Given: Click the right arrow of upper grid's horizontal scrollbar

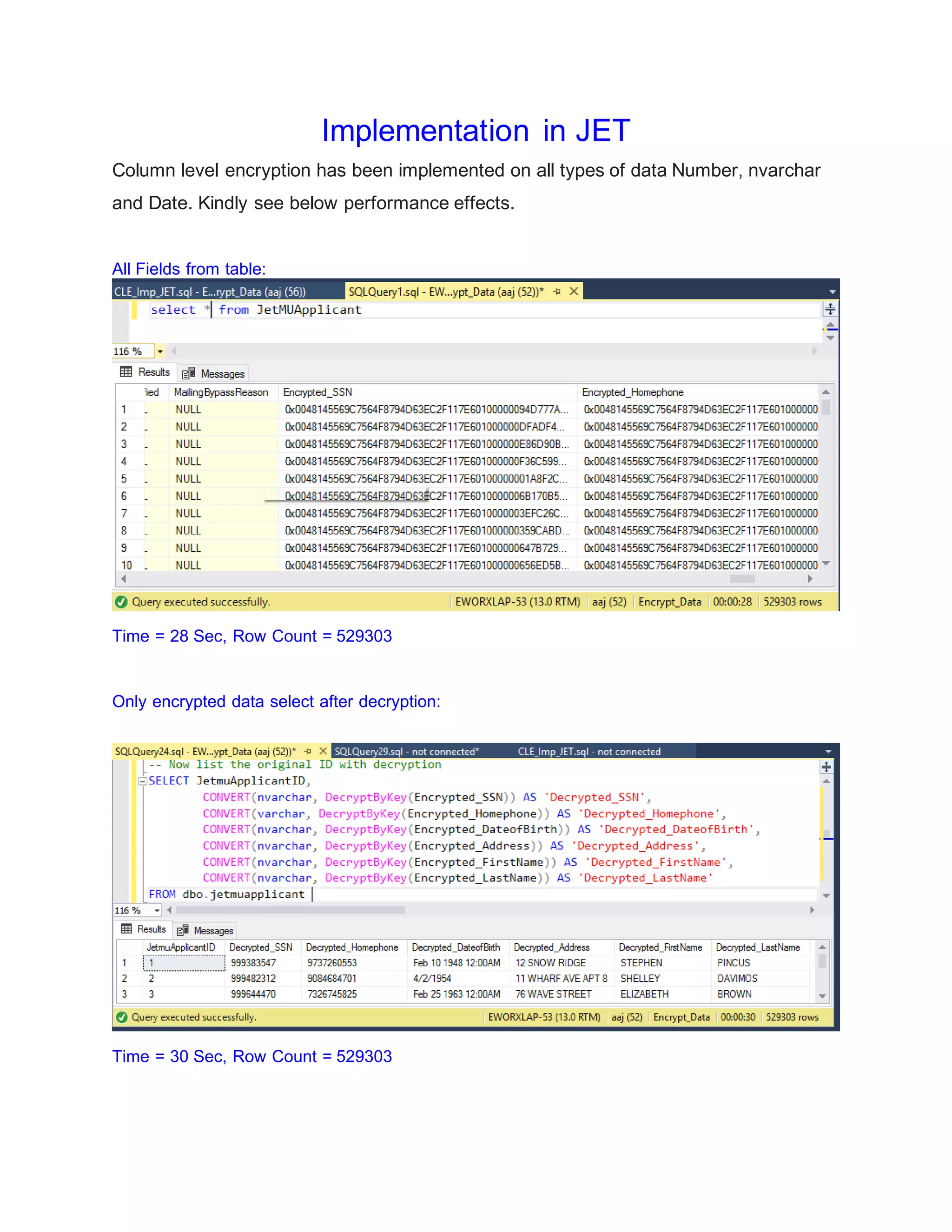Looking at the screenshot, I should click(810, 579).
